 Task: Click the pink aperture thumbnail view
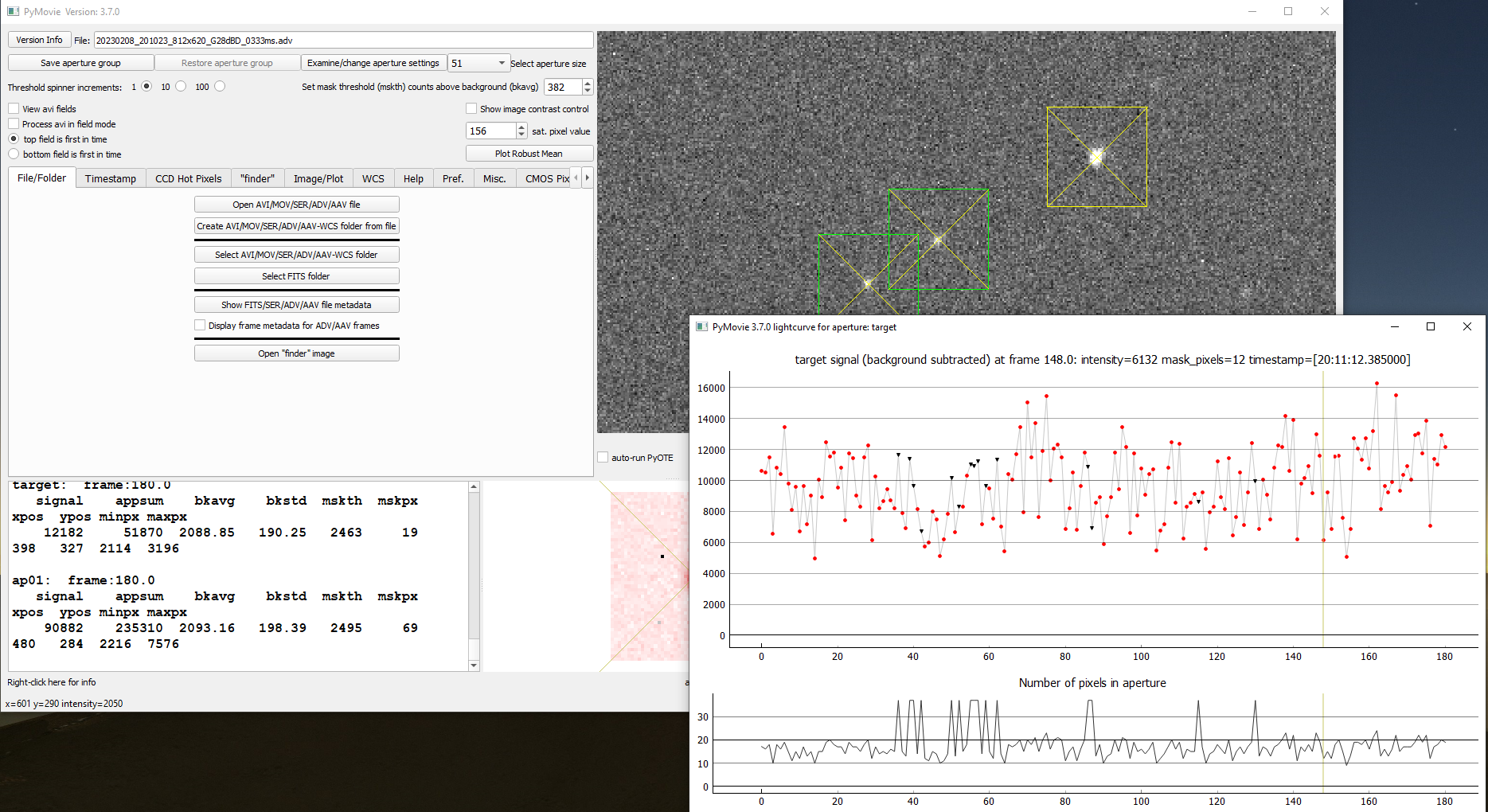pyautogui.click(x=649, y=576)
